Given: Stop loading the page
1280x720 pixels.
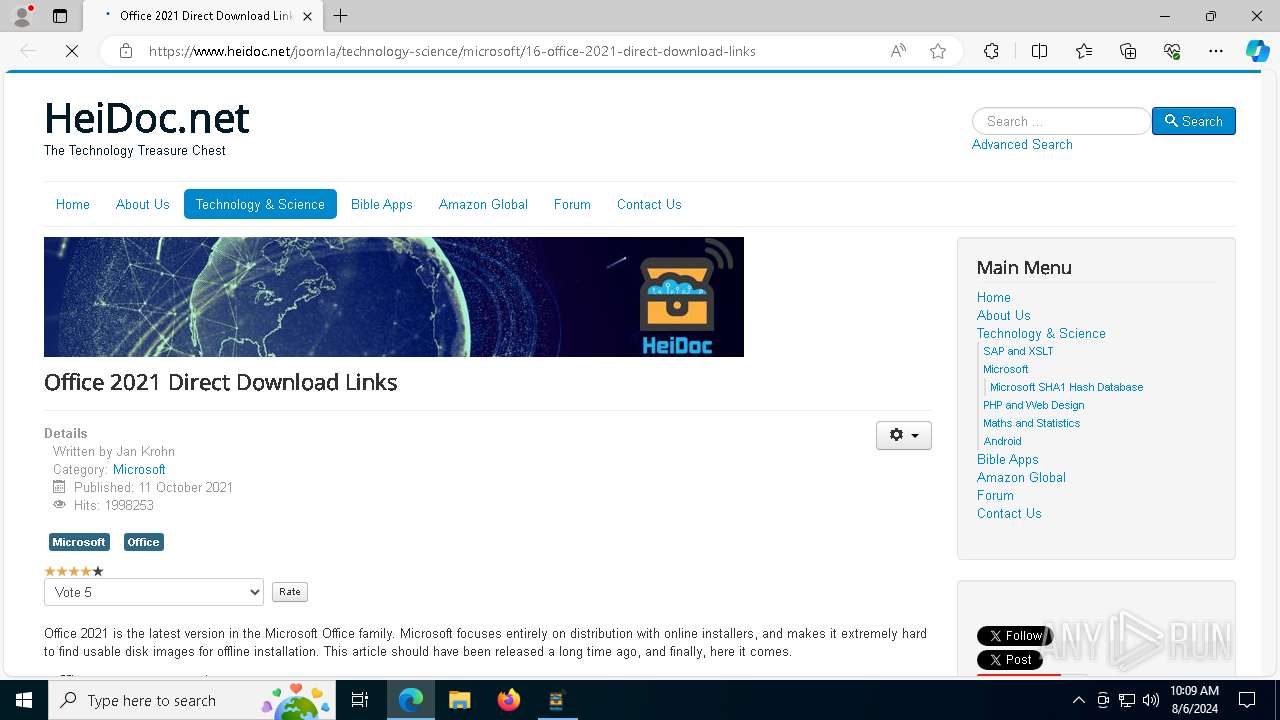Looking at the screenshot, I should pos(72,51).
